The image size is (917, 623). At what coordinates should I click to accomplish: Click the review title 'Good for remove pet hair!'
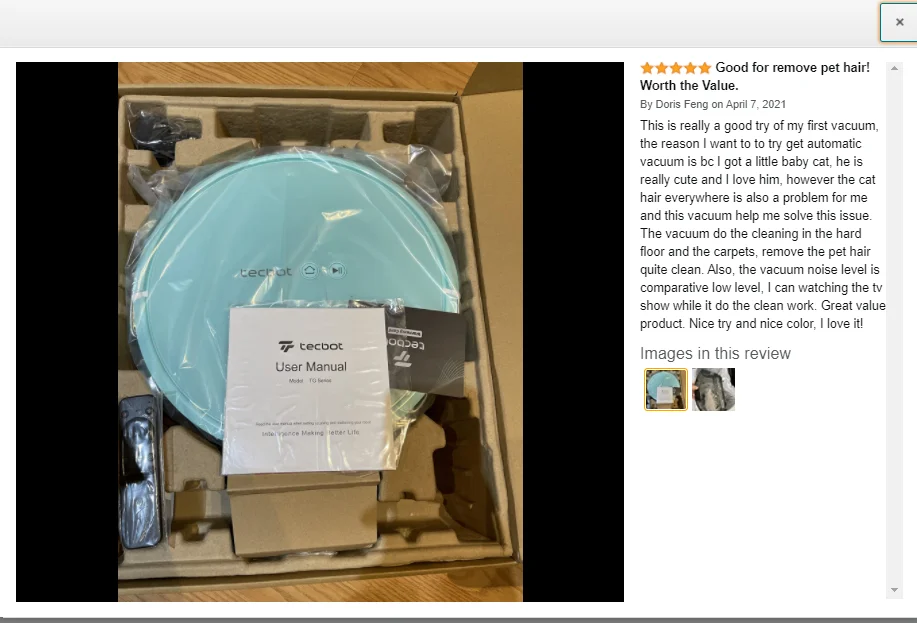[x=792, y=67]
